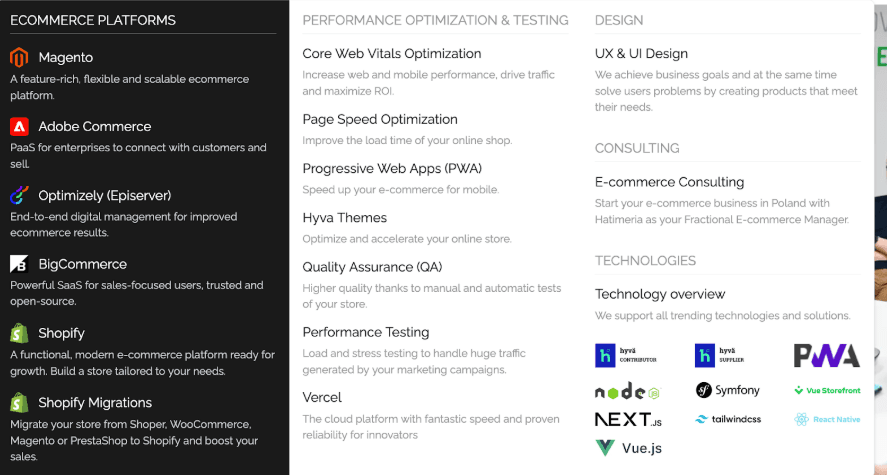The image size is (887, 475).
Task: Click the Magento logo icon
Action: coord(19,57)
